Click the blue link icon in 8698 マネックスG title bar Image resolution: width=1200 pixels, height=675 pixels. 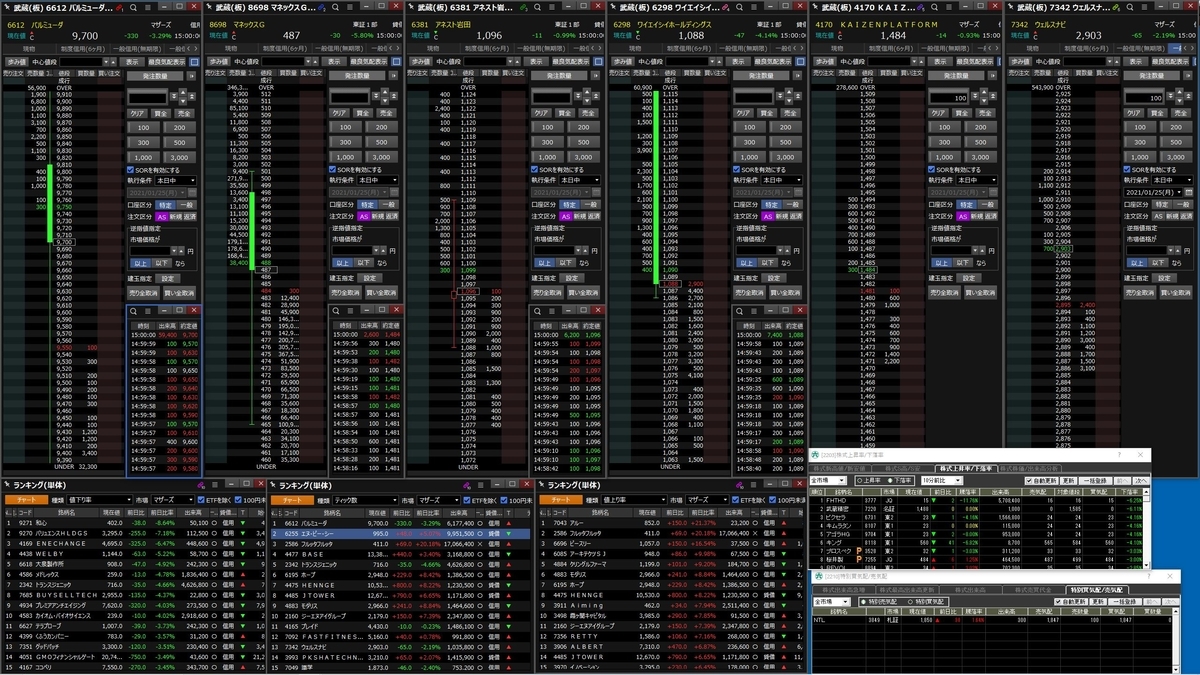pyautogui.click(x=321, y=7)
